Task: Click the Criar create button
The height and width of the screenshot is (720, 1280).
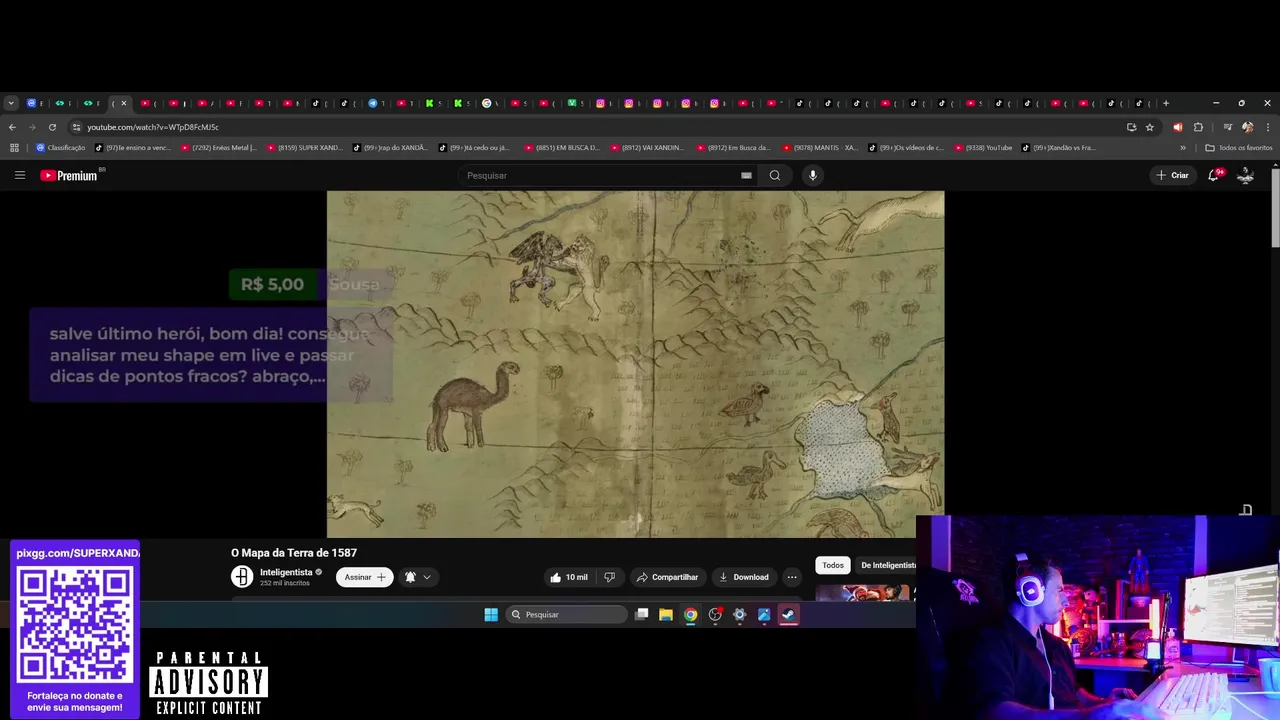Action: pyautogui.click(x=1173, y=175)
